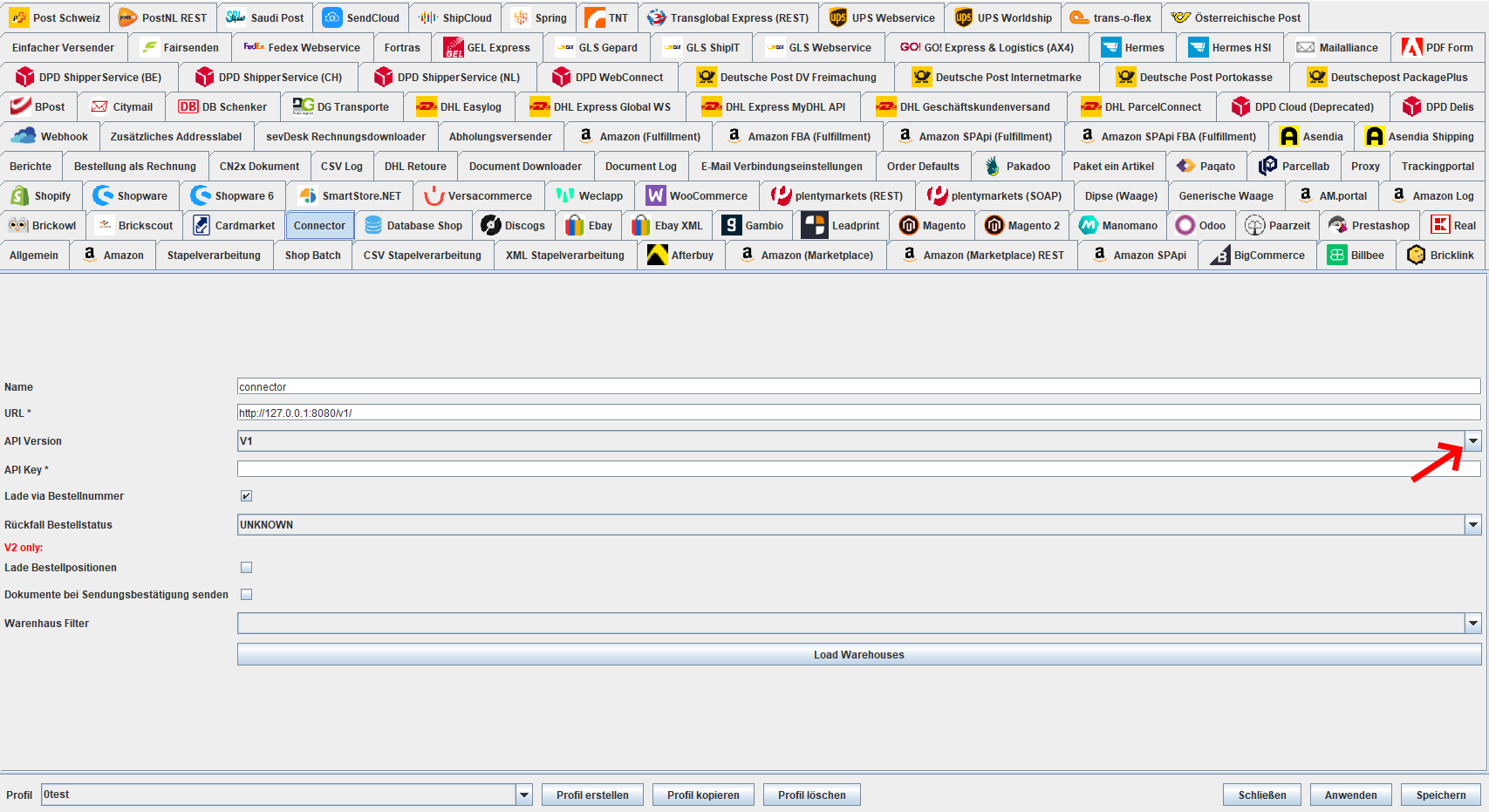This screenshot has height=812, width=1489.
Task: Select the GEL Express tab icon
Action: click(453, 47)
